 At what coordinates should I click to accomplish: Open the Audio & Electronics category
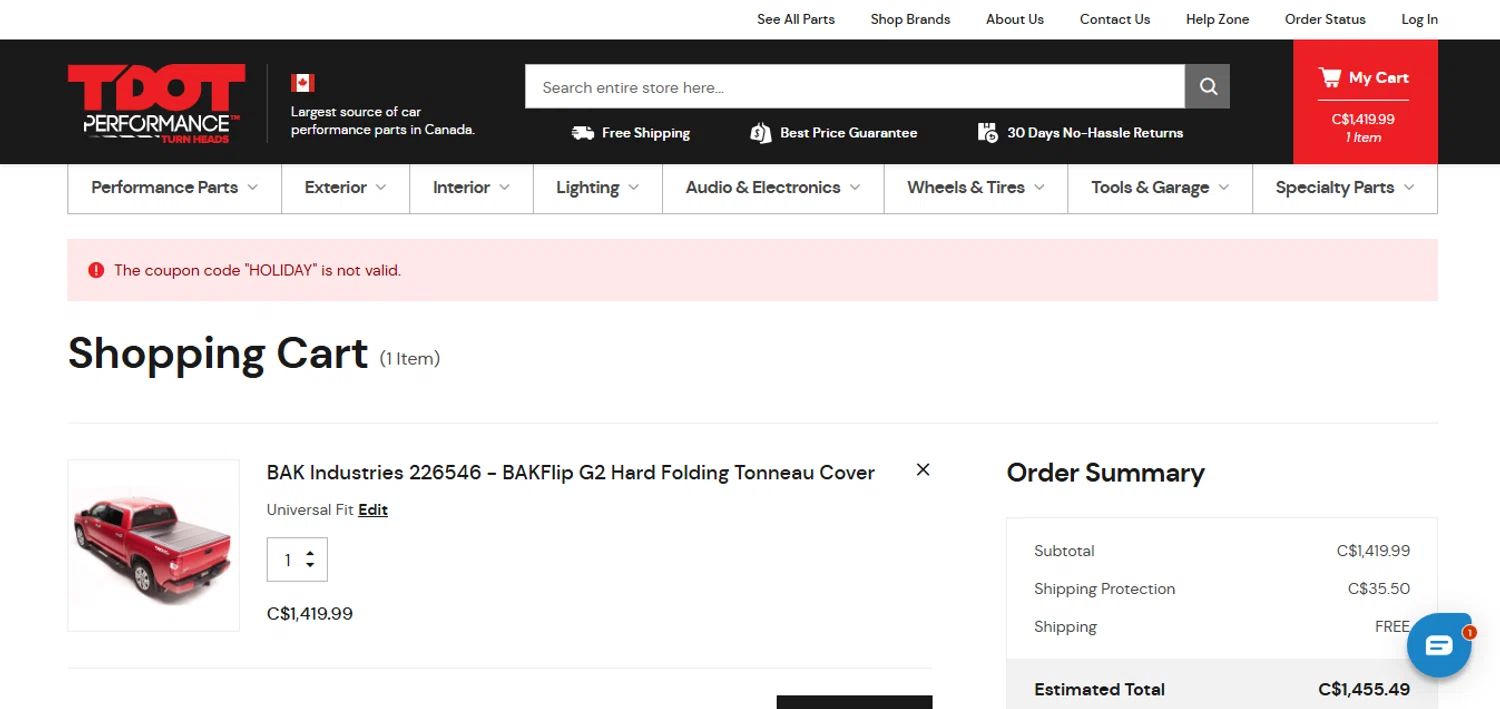(x=763, y=188)
